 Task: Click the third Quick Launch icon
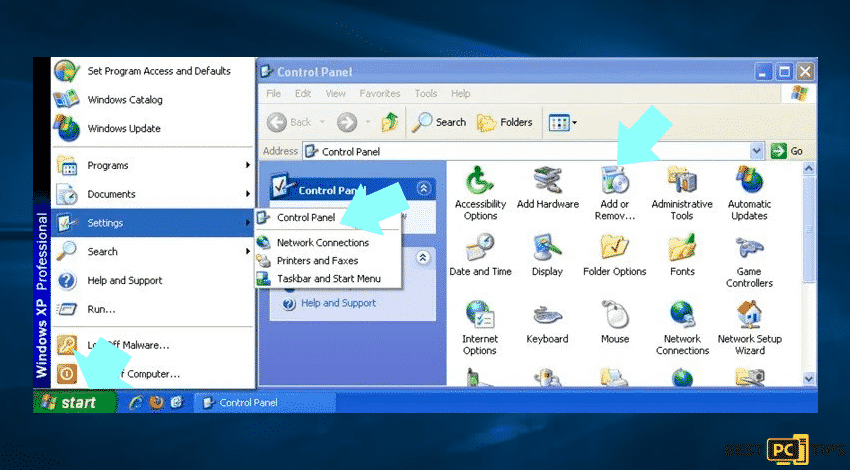tap(177, 402)
